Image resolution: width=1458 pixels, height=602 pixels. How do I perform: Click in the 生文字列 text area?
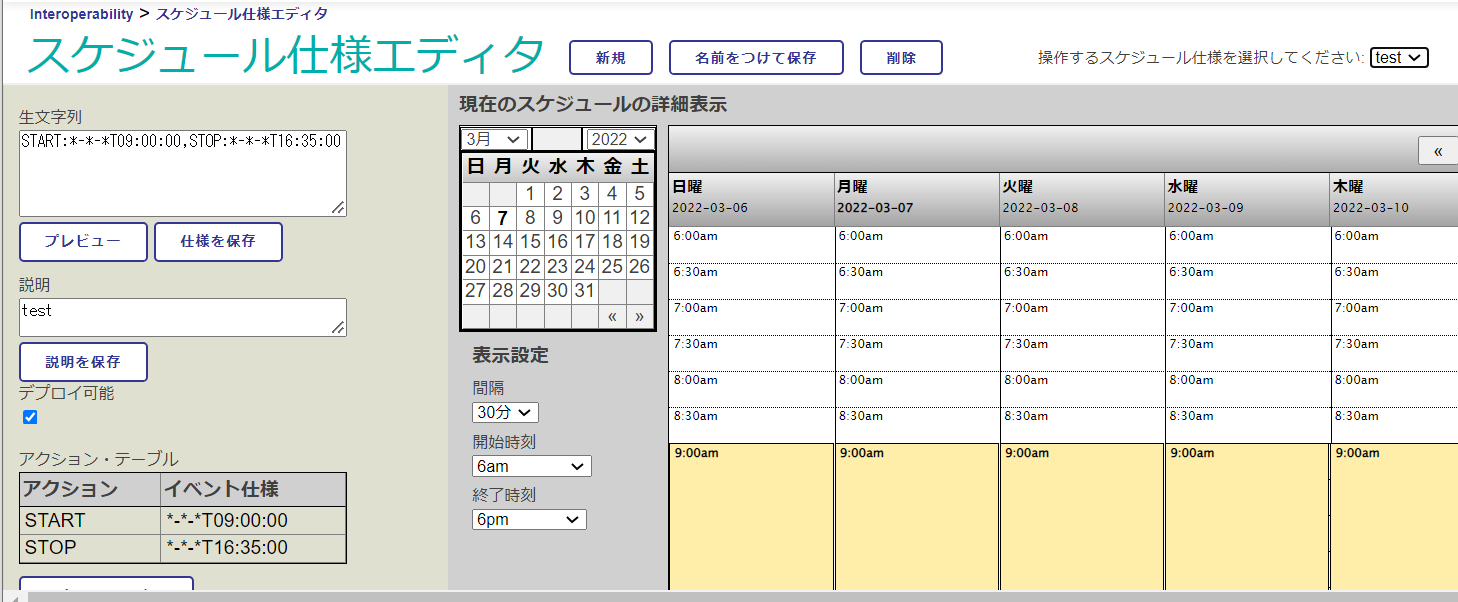(182, 172)
